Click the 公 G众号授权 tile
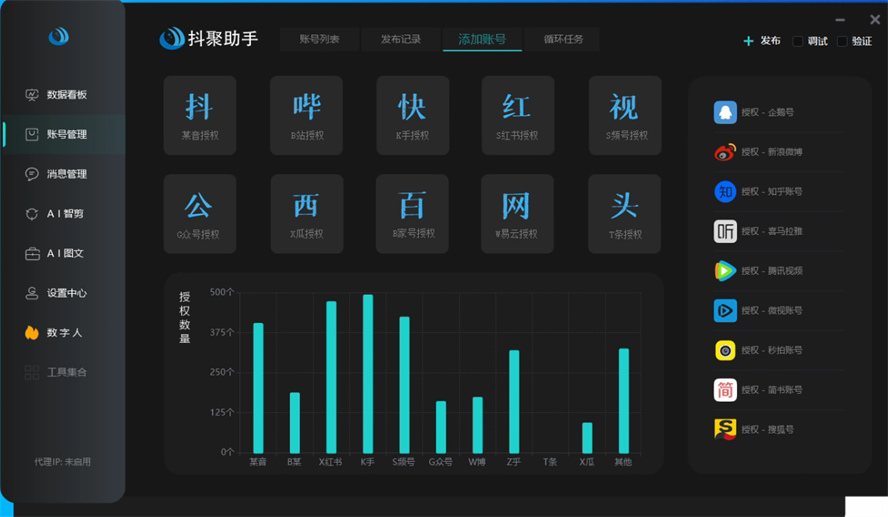The width and height of the screenshot is (888, 517). pos(200,214)
